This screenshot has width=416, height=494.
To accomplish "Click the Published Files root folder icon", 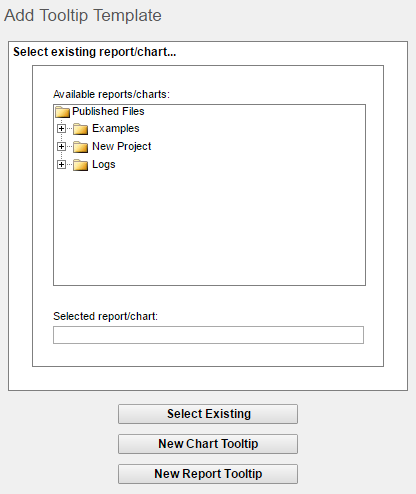I will point(62,112).
